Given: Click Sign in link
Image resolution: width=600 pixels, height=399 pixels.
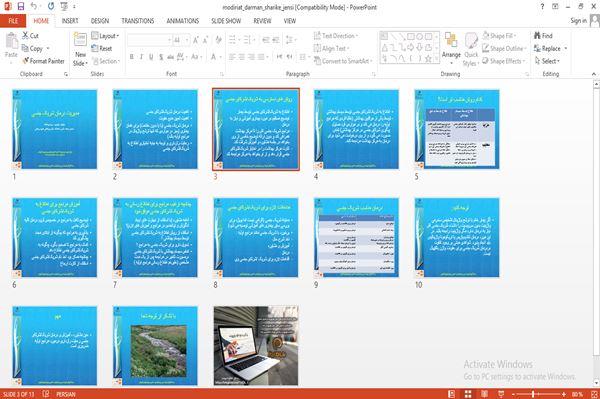Looking at the screenshot, I should [578, 21].
